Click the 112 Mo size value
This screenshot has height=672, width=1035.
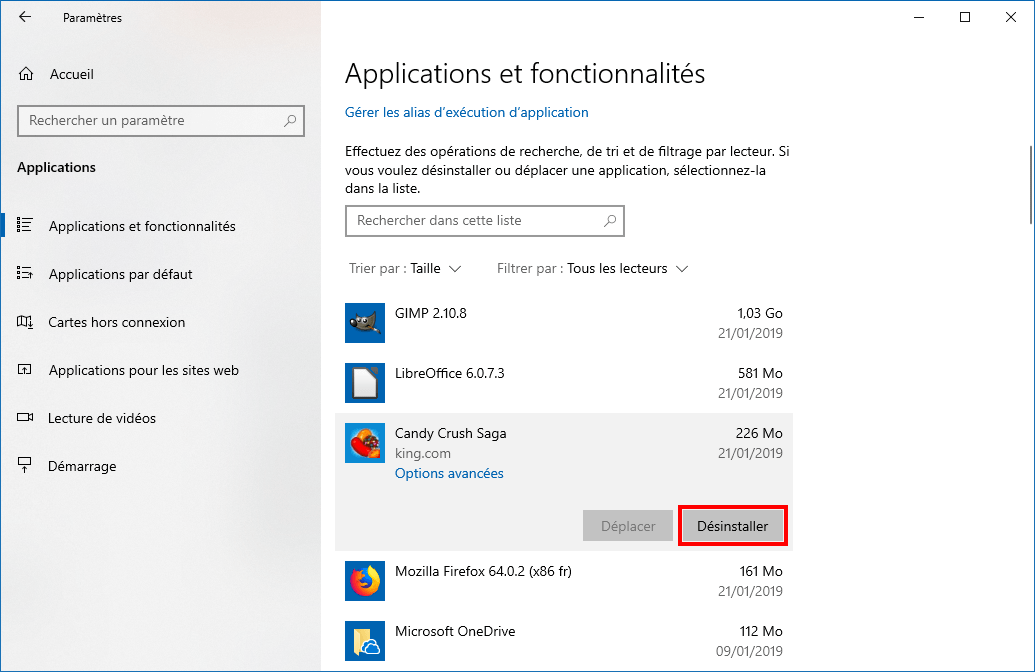[x=761, y=631]
